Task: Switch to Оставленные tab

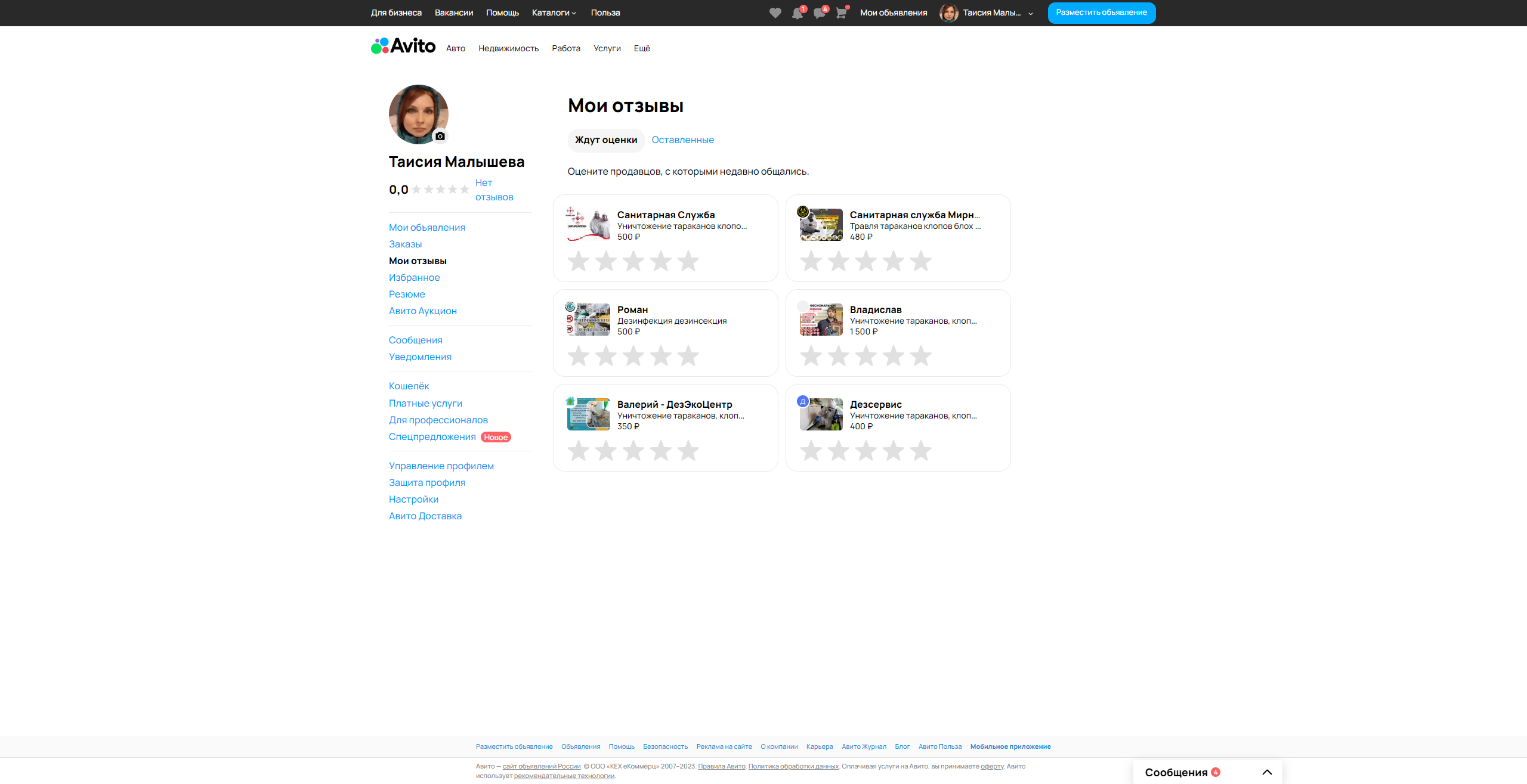Action: [682, 140]
